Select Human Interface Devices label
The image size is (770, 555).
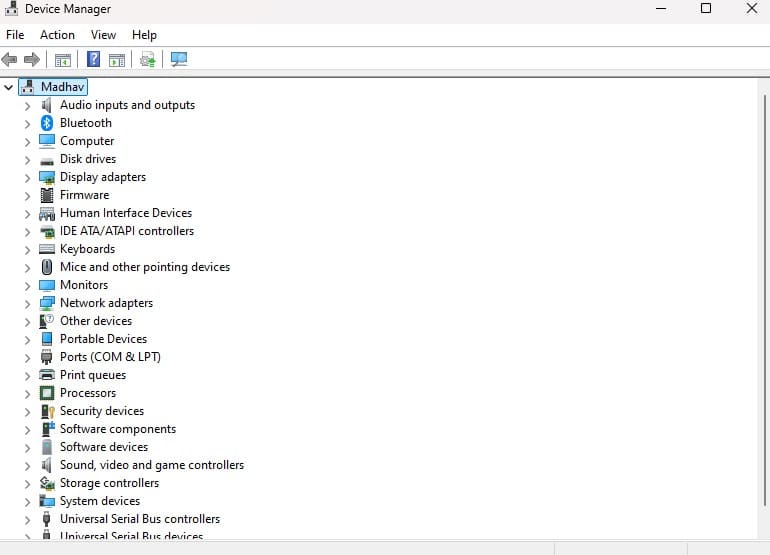(x=126, y=213)
